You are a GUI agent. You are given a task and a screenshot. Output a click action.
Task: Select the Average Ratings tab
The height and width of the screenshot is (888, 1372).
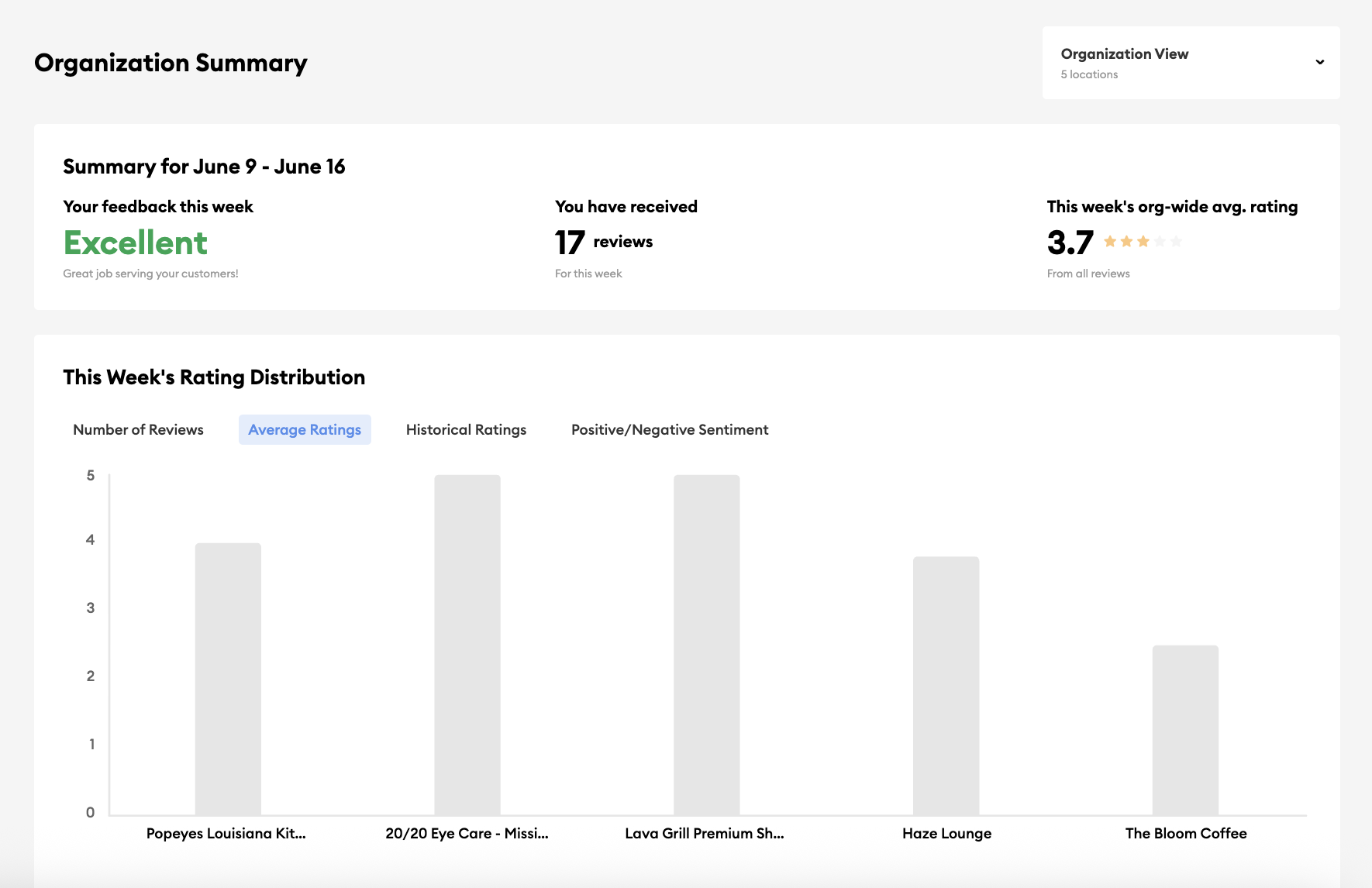tap(304, 429)
